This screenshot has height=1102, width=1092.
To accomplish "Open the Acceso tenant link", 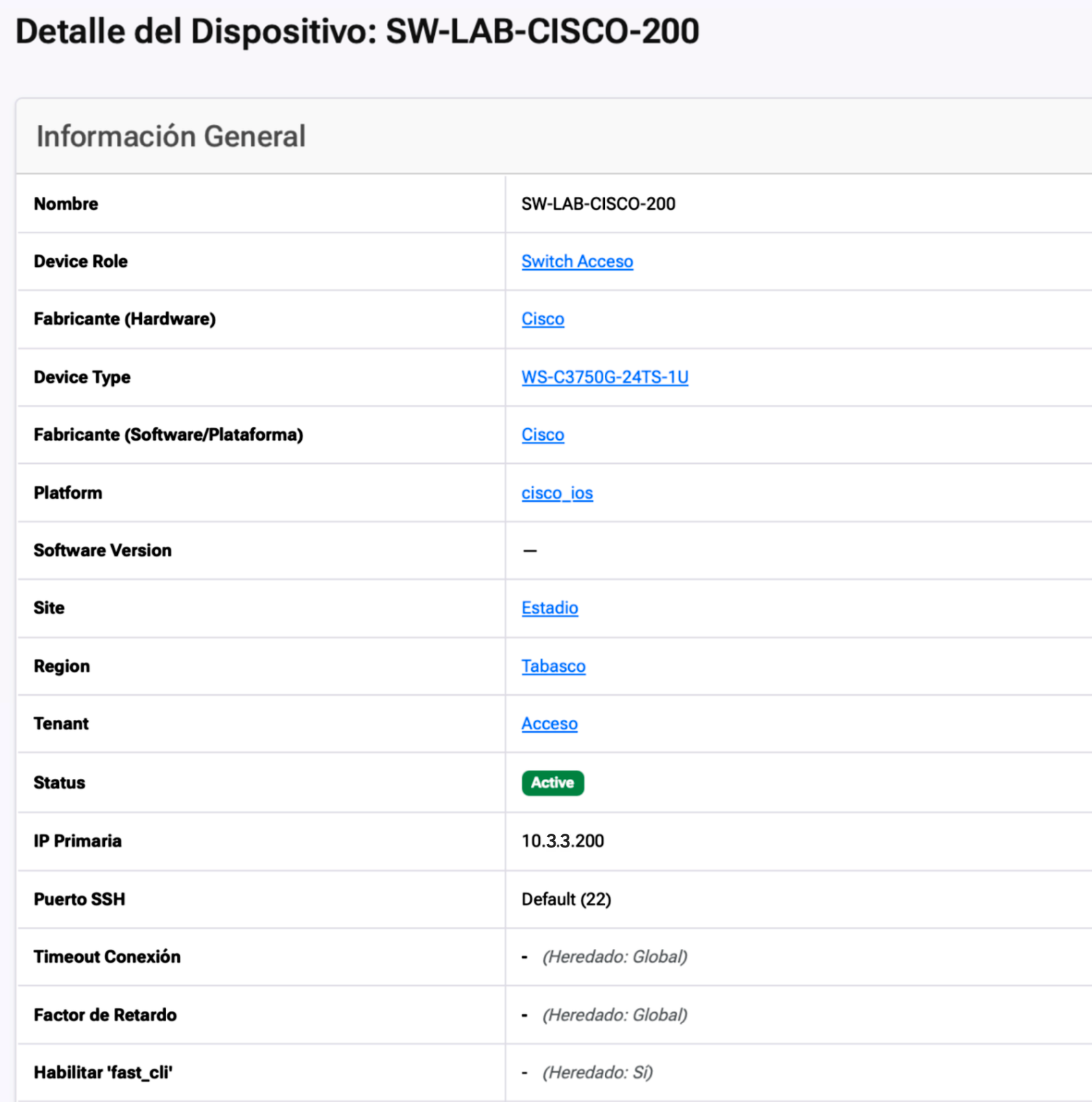I will [549, 724].
